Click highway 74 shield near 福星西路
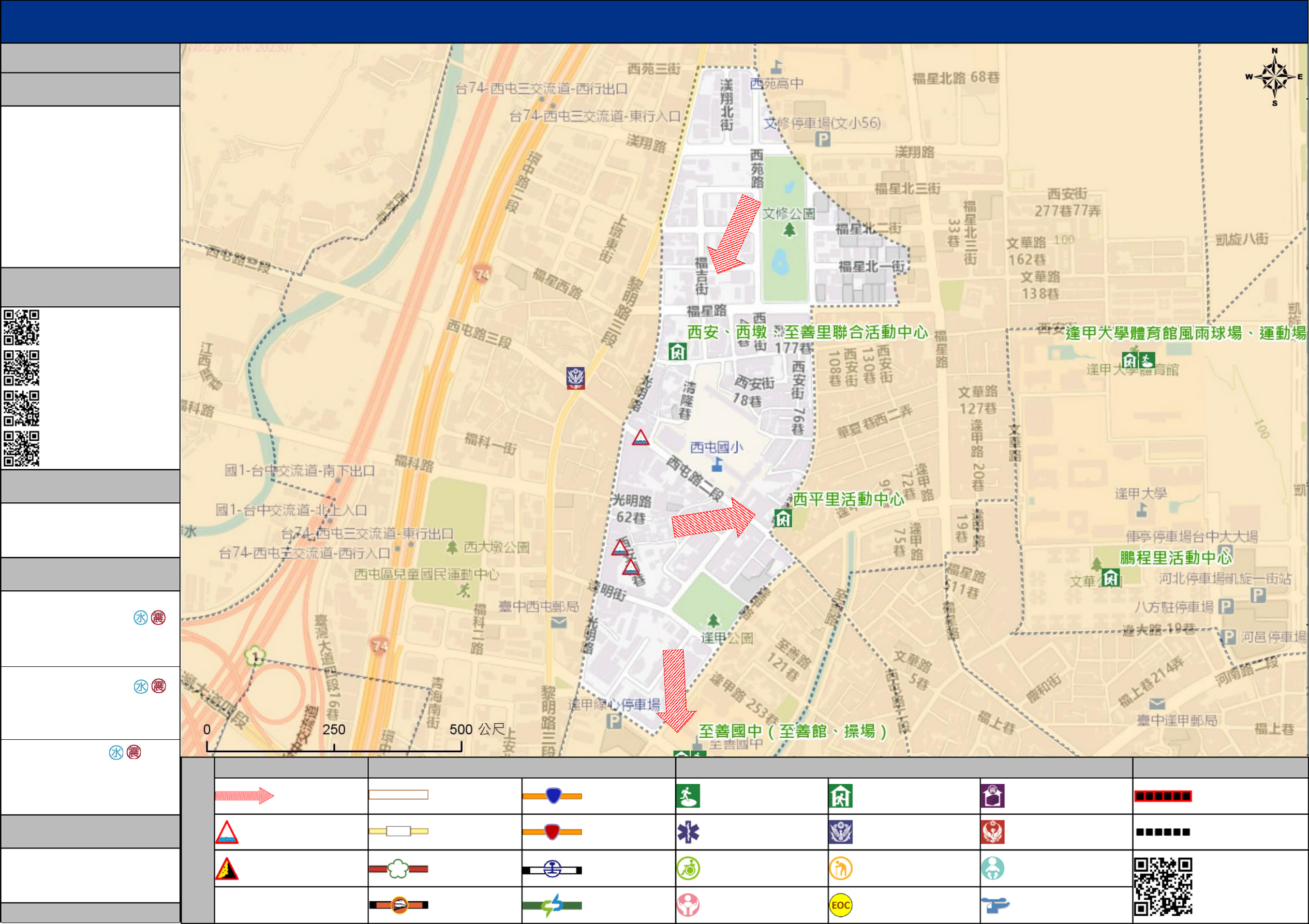 click(482, 274)
